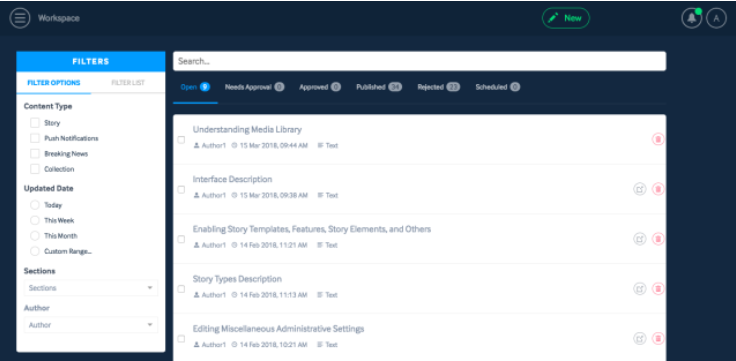Screen dimensions: 736x361
Task: Check the Story content type box
Action: pos(35,123)
